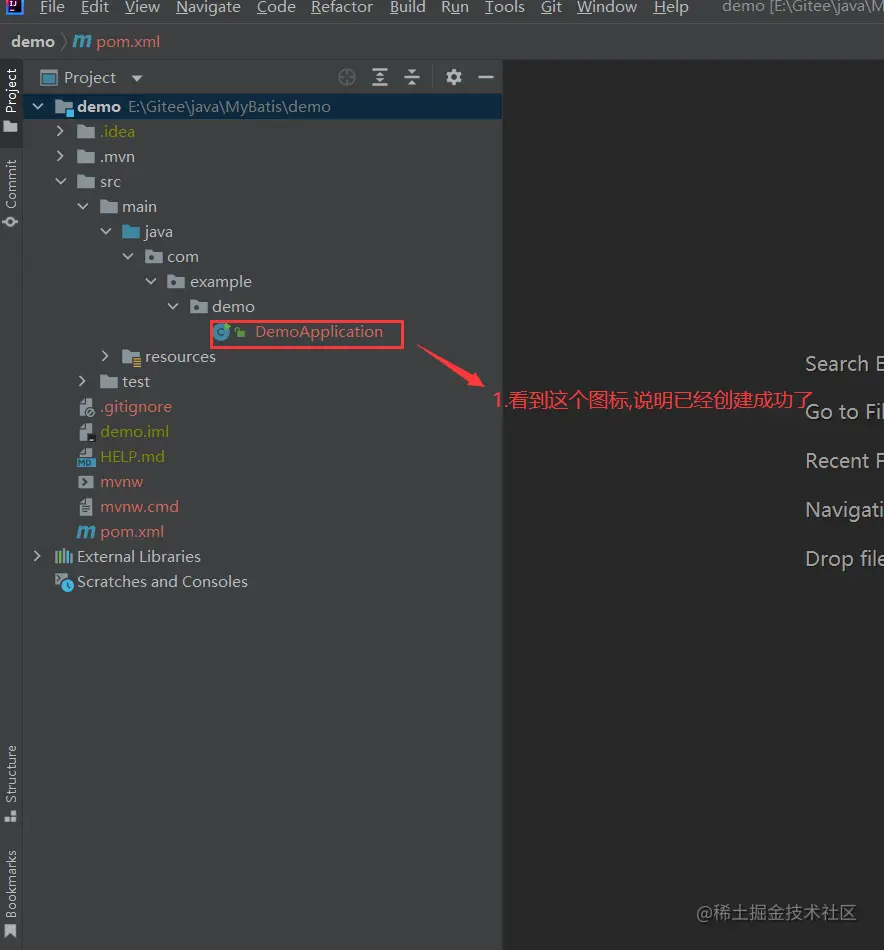Collapse the src folder arrow

61,181
